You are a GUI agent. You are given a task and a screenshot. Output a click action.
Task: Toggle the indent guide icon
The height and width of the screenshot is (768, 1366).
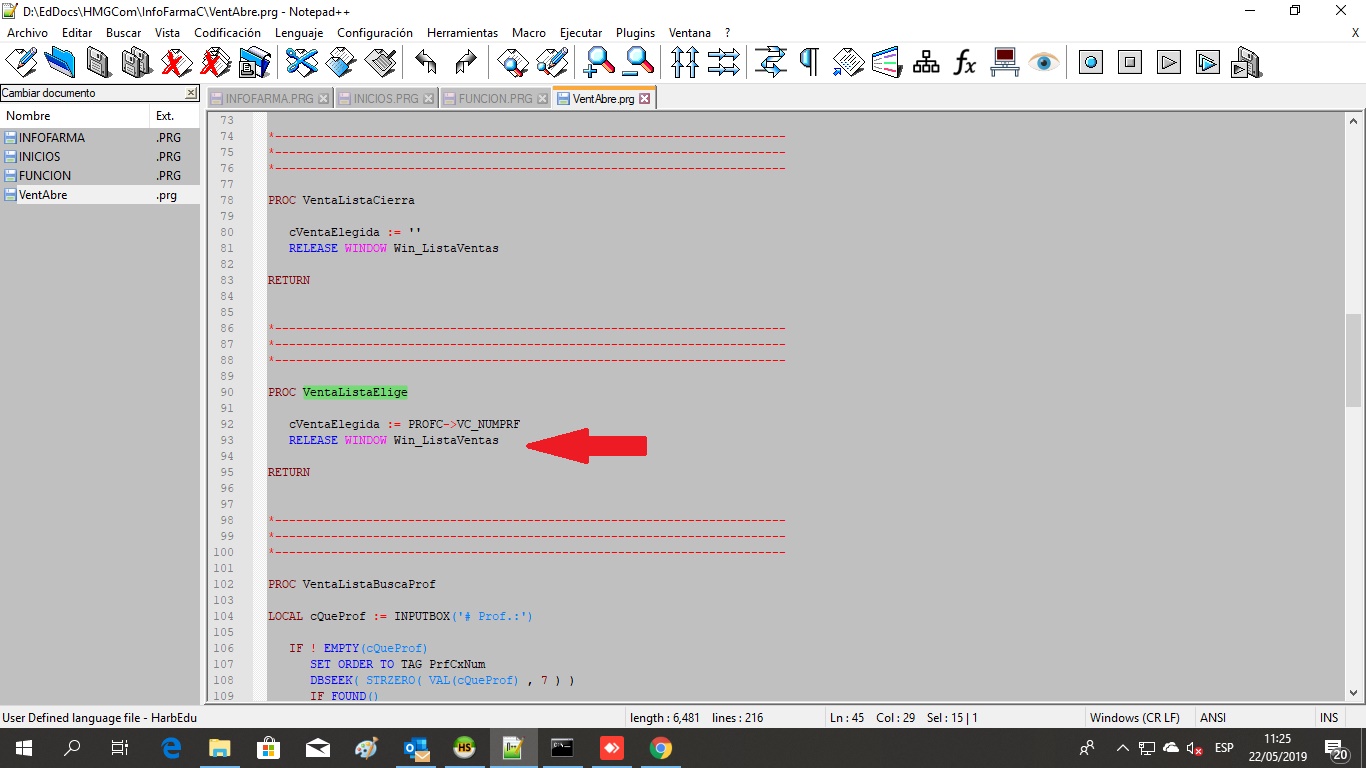848,63
